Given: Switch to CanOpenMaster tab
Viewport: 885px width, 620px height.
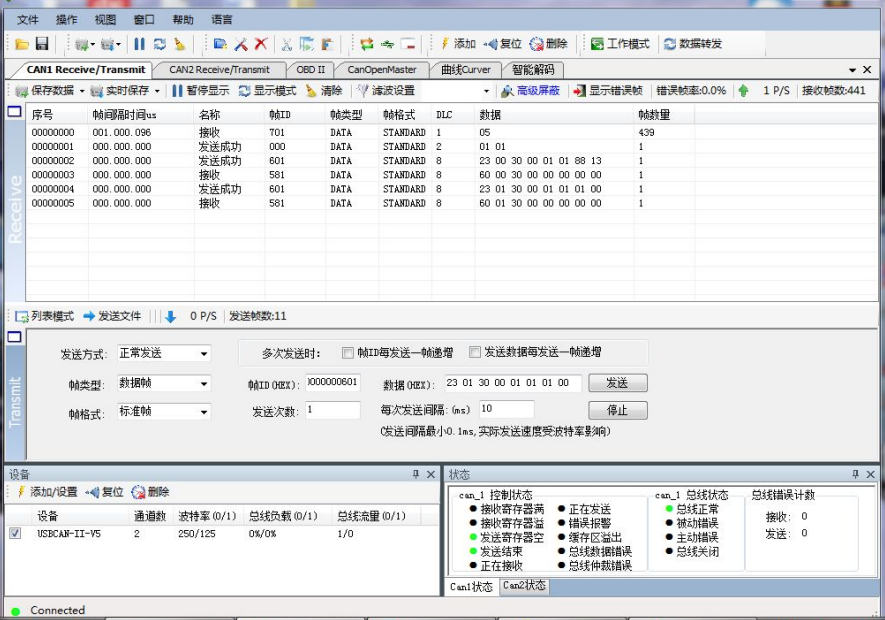Looking at the screenshot, I should (x=382, y=69).
